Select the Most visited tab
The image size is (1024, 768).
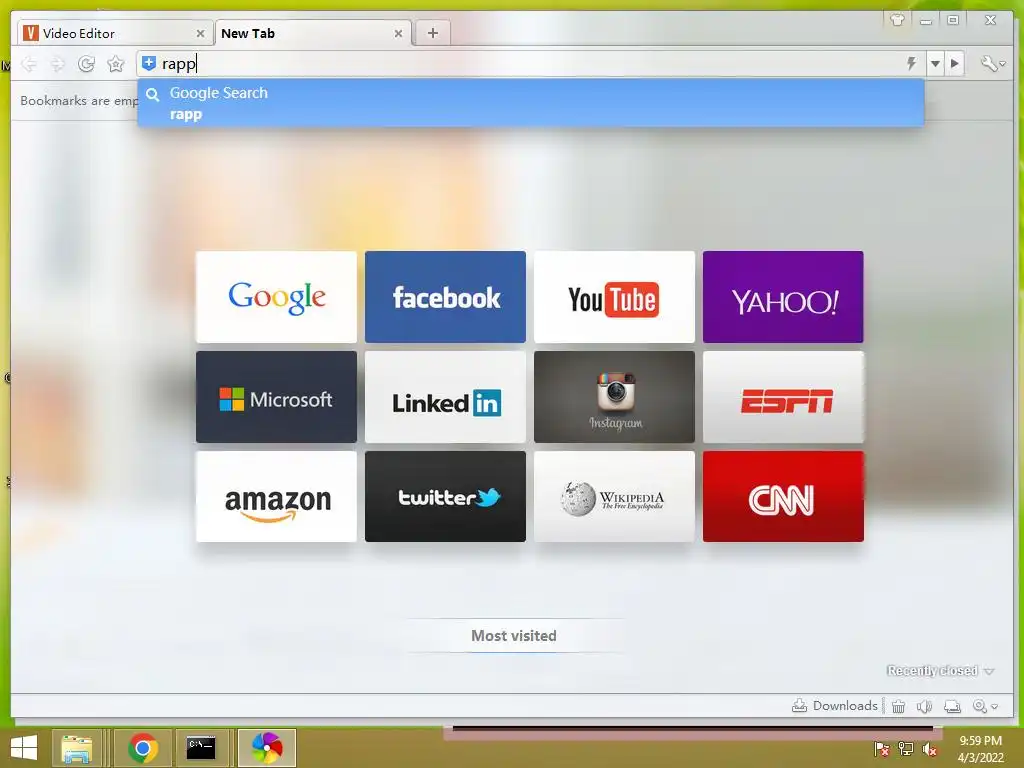(x=514, y=635)
